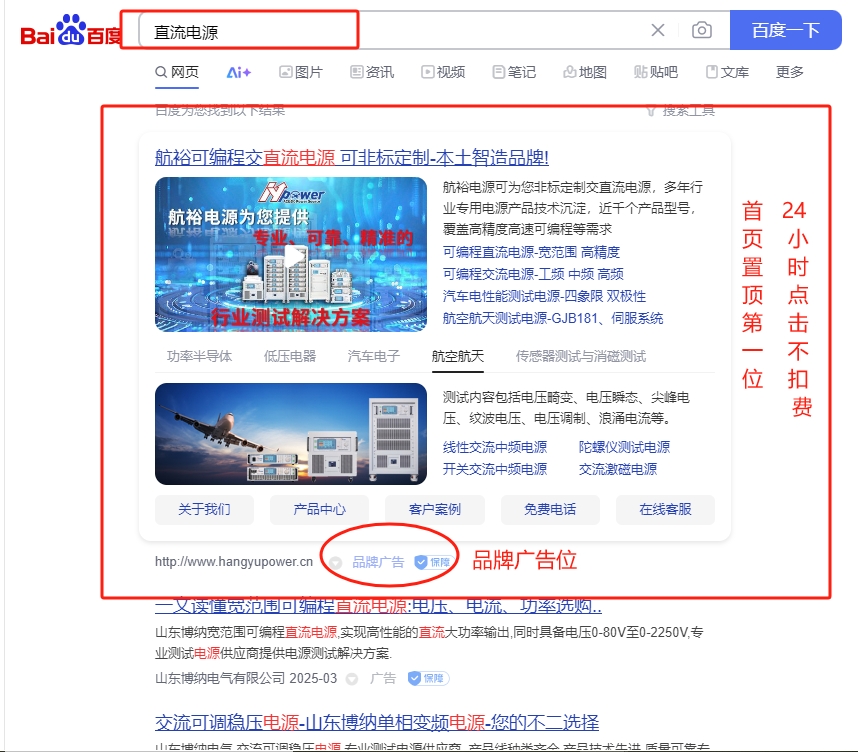Click 山东博纳电气有限公司 2025-03 source text

(246, 679)
